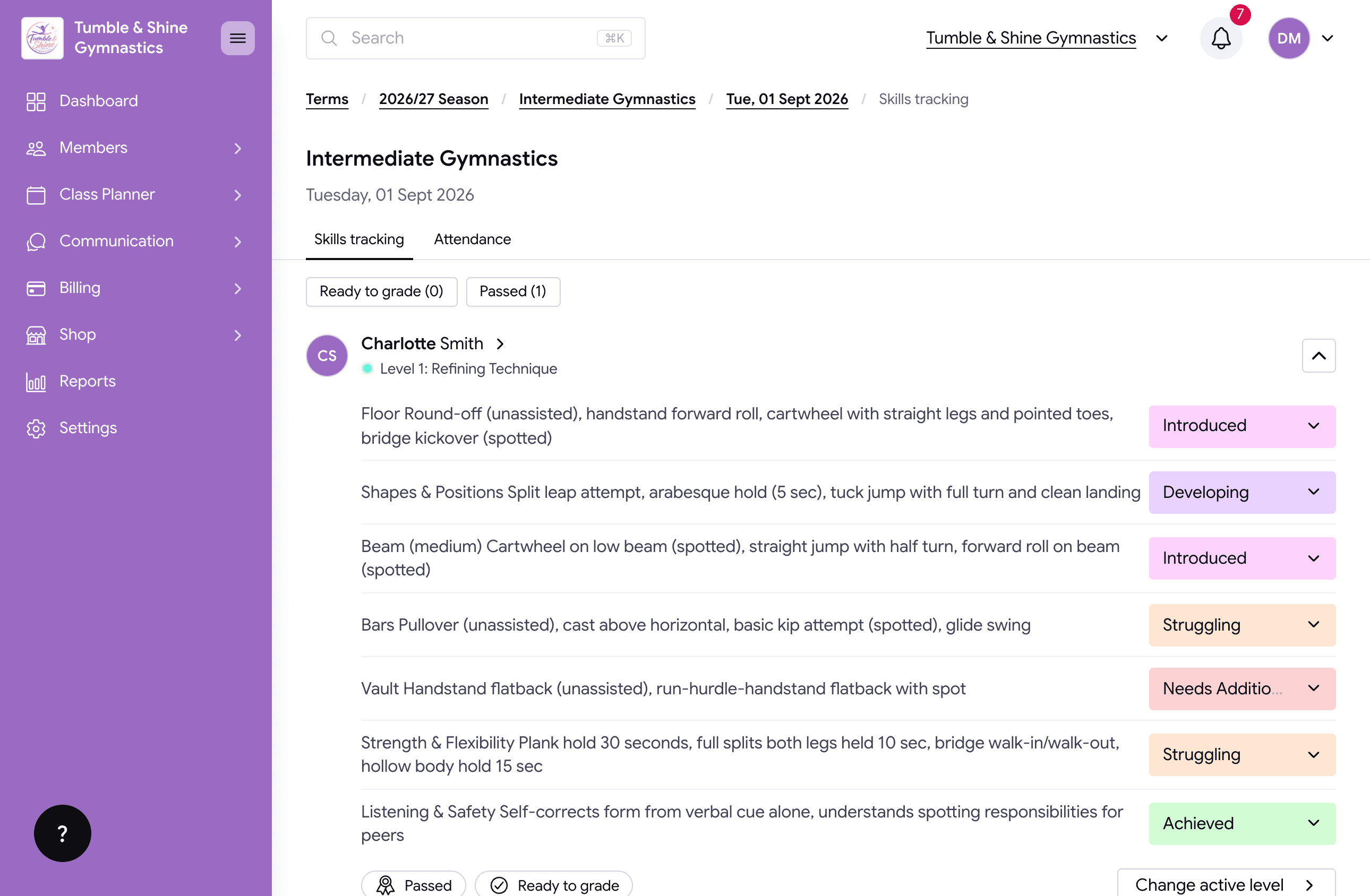This screenshot has height=896, width=1370.
Task: Filter by Ready to grade (0)
Action: [381, 292]
